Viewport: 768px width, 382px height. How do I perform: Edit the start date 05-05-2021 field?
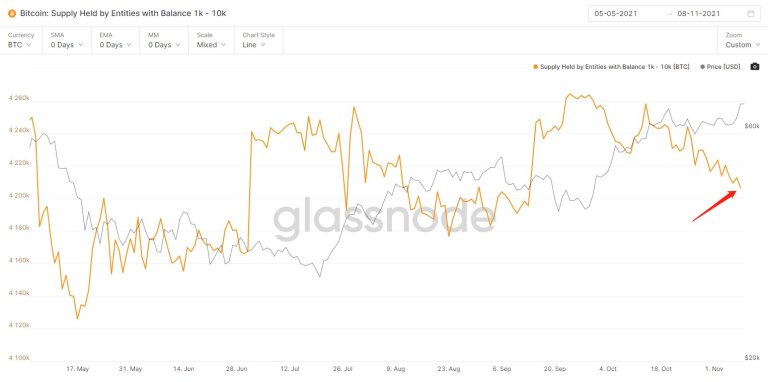pos(616,14)
